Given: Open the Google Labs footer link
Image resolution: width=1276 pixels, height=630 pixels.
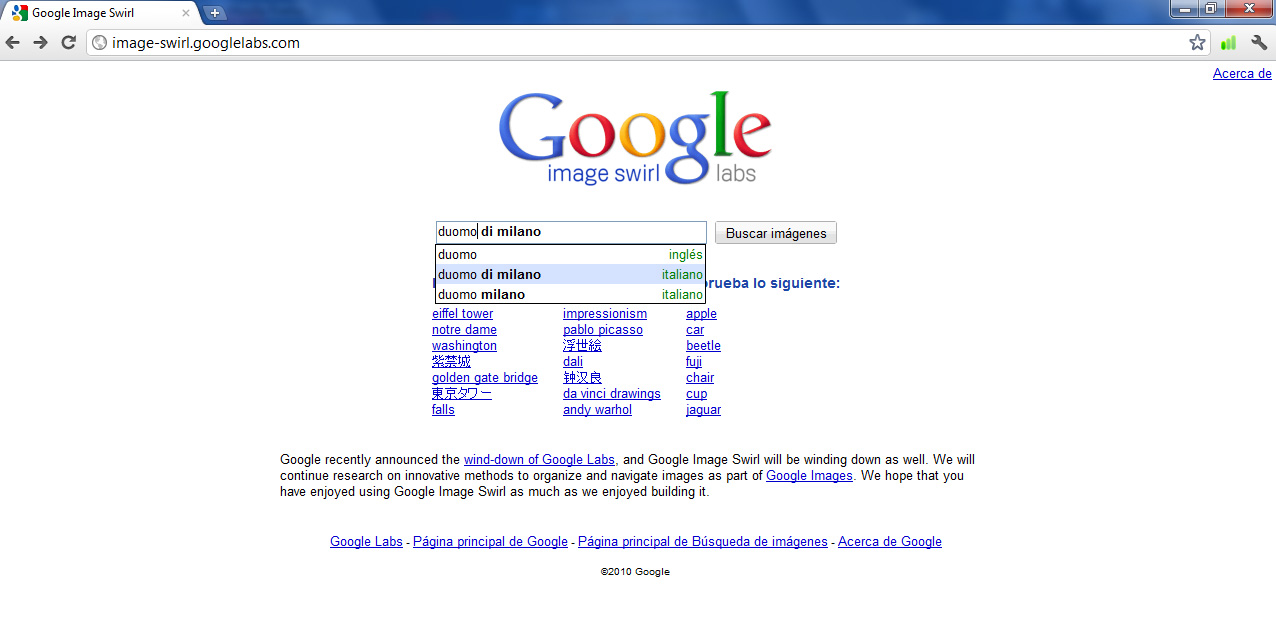Looking at the screenshot, I should point(366,542).
